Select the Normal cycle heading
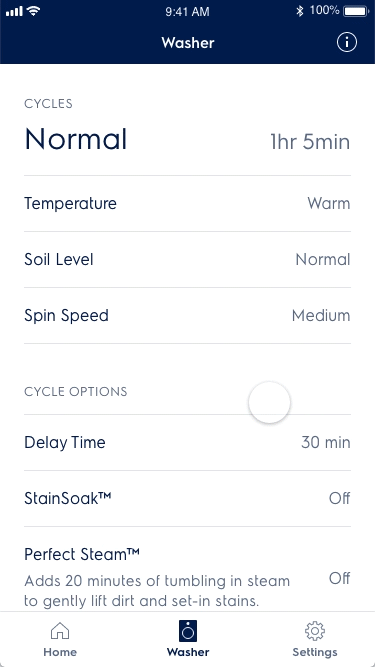The width and height of the screenshot is (375, 667). [76, 139]
